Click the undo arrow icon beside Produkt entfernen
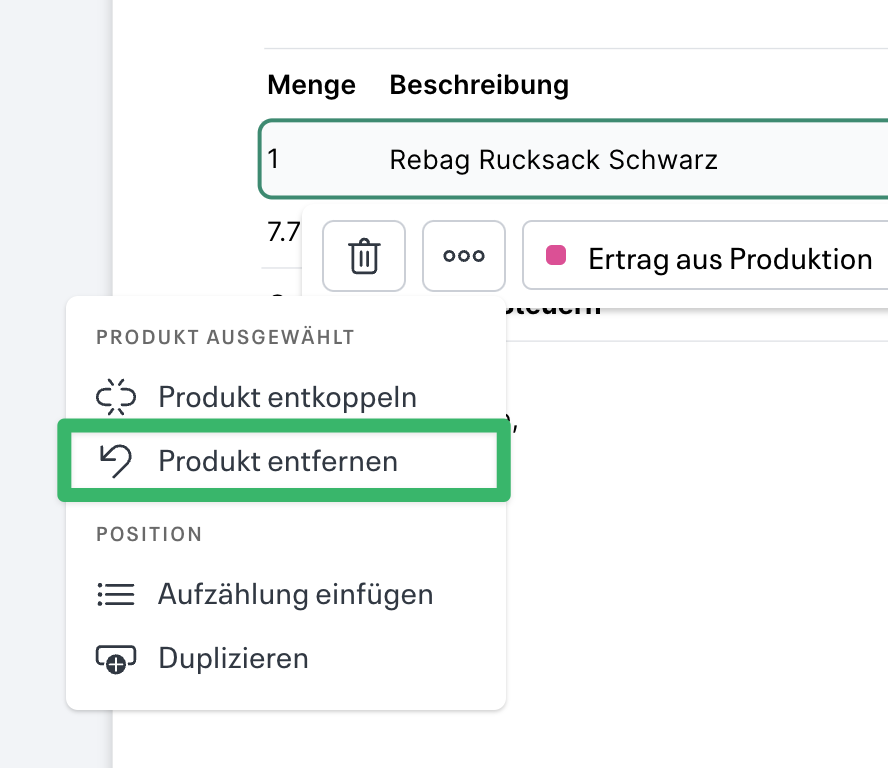 pos(116,461)
